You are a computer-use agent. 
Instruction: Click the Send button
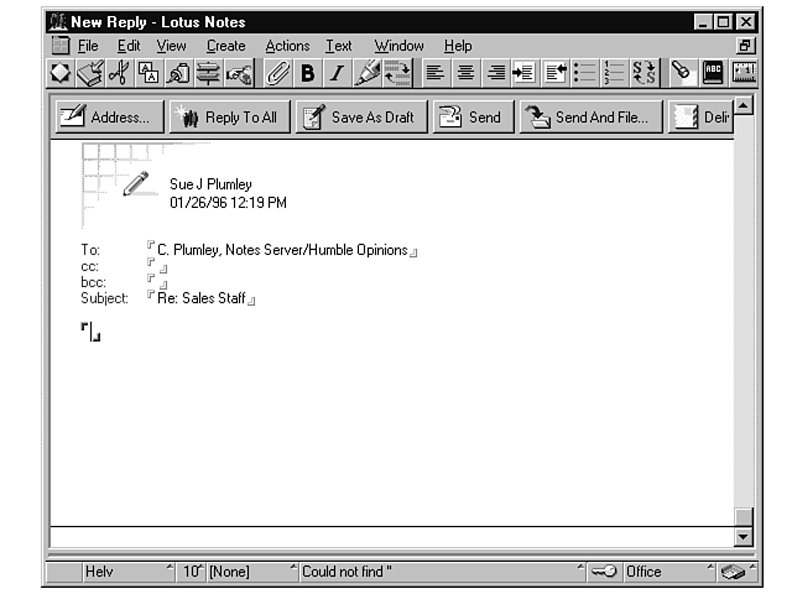473,117
